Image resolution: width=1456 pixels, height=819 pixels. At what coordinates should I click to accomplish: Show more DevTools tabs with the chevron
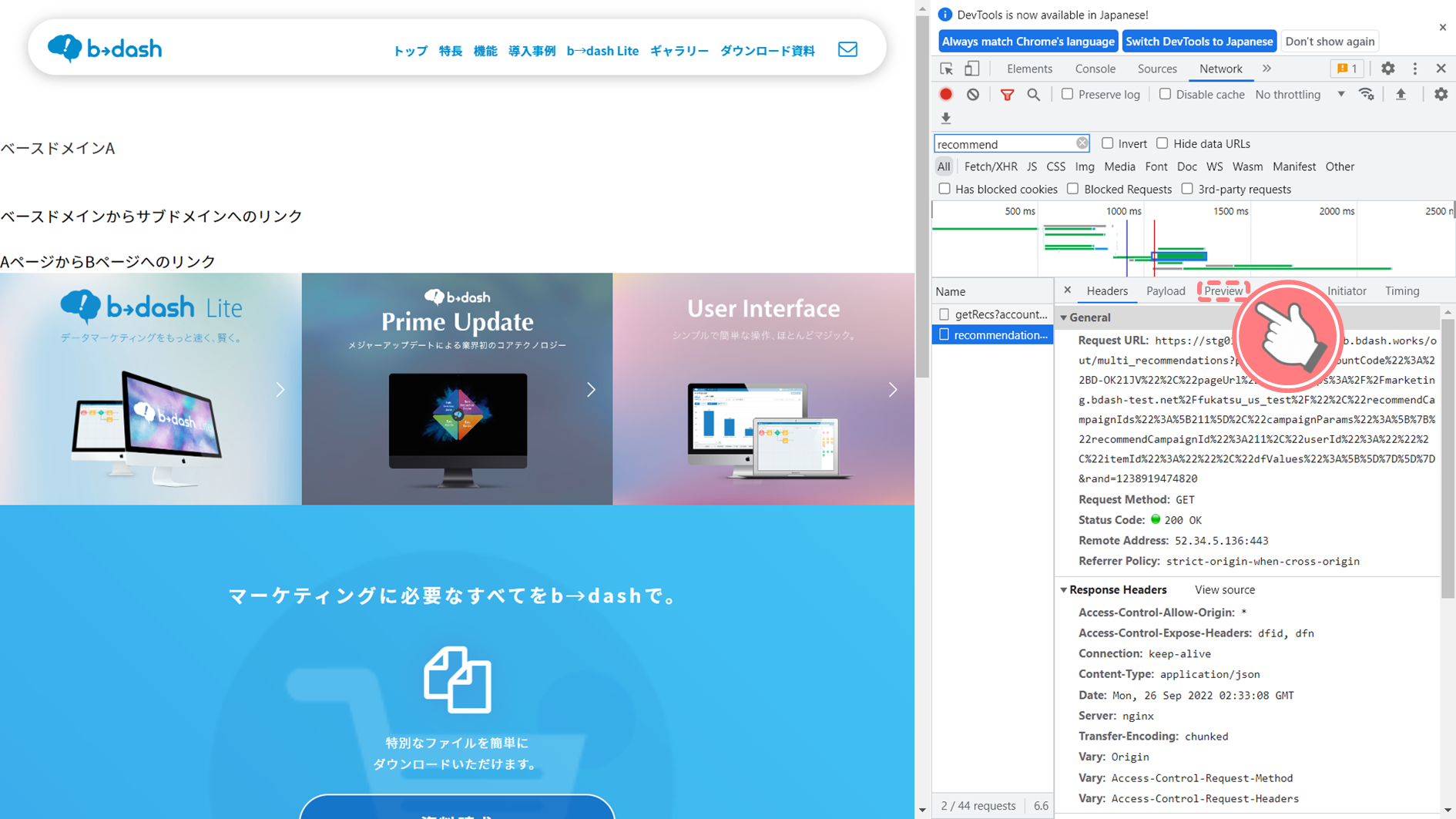coord(1266,69)
